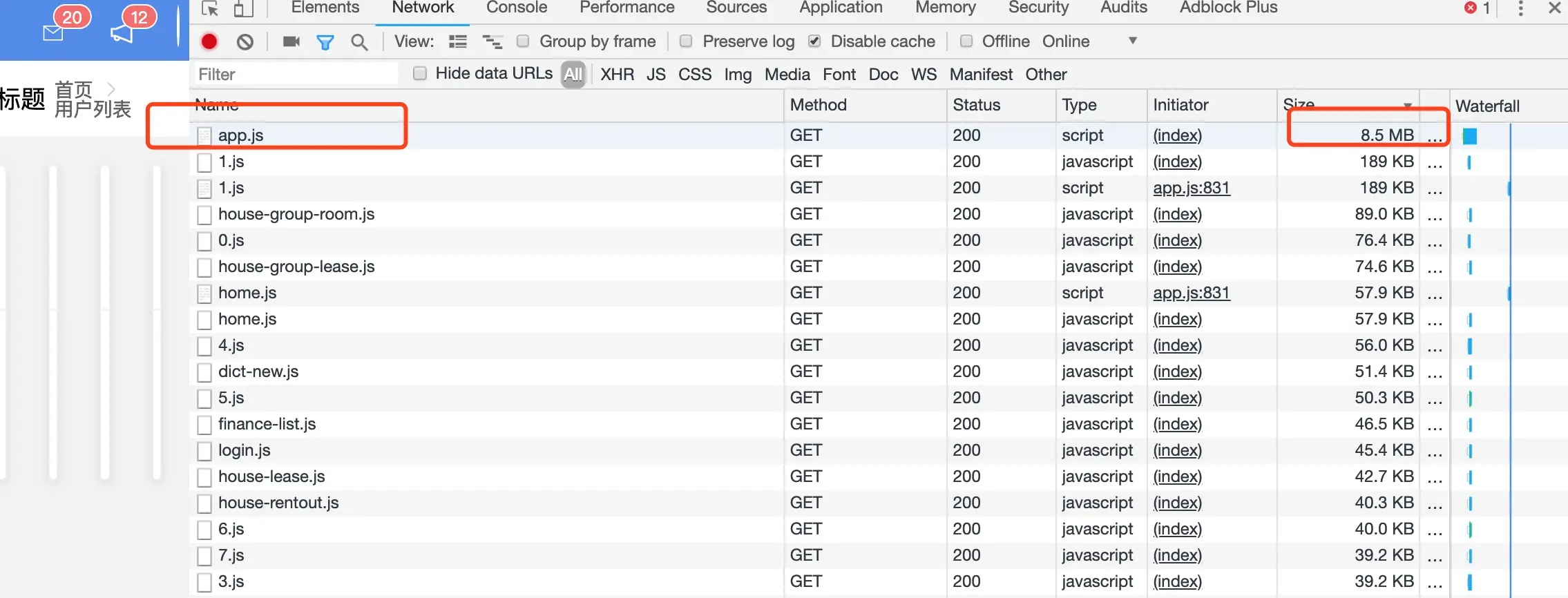This screenshot has height=598, width=1568.
Task: Sort by Waterfall column header
Action: (1509, 106)
